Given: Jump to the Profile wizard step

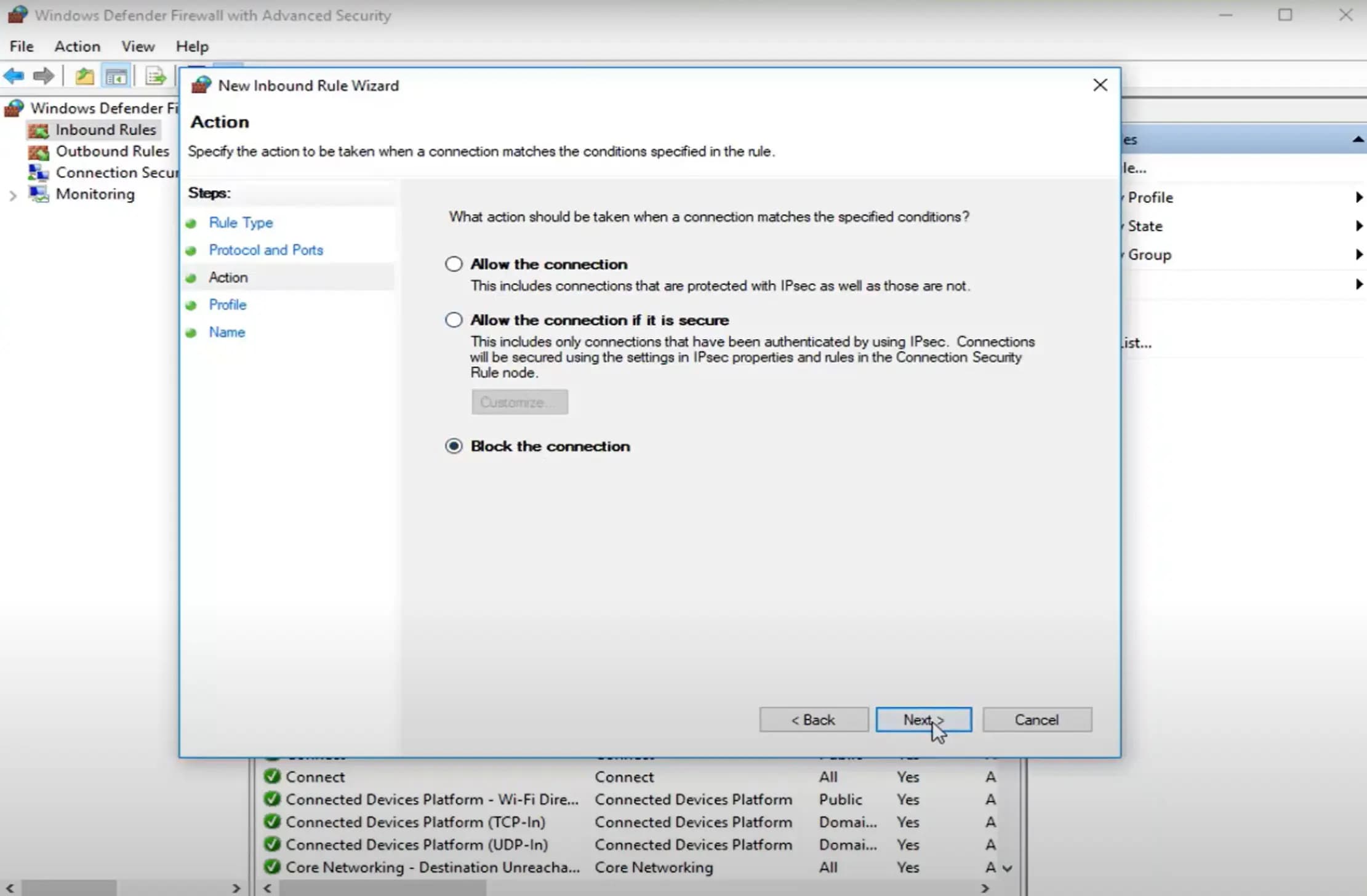Looking at the screenshot, I should coord(227,305).
